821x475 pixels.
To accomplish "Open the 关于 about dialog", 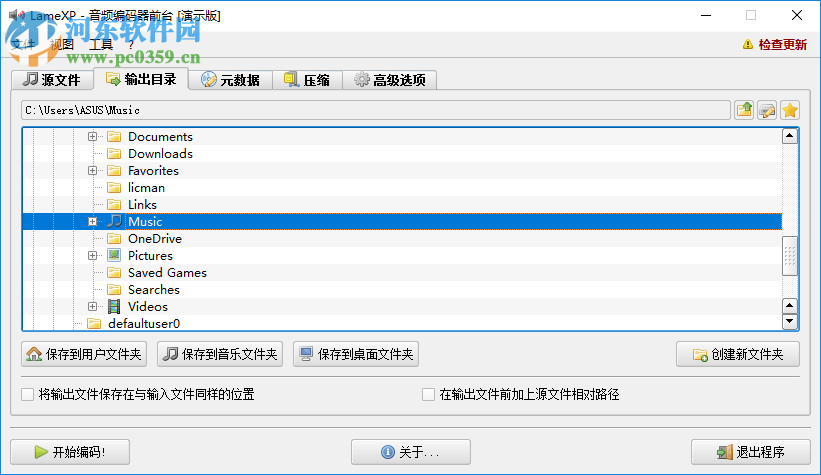I will [x=410, y=452].
